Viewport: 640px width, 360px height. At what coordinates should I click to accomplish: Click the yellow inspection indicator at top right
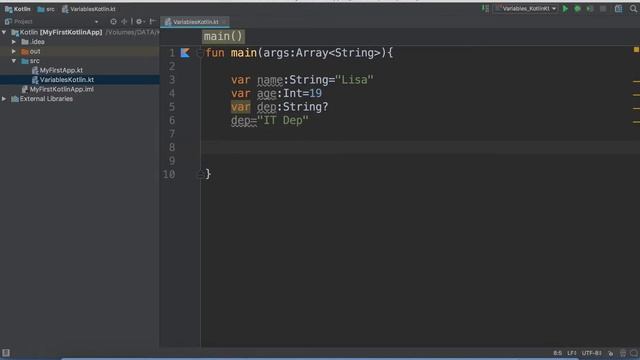click(x=636, y=49)
